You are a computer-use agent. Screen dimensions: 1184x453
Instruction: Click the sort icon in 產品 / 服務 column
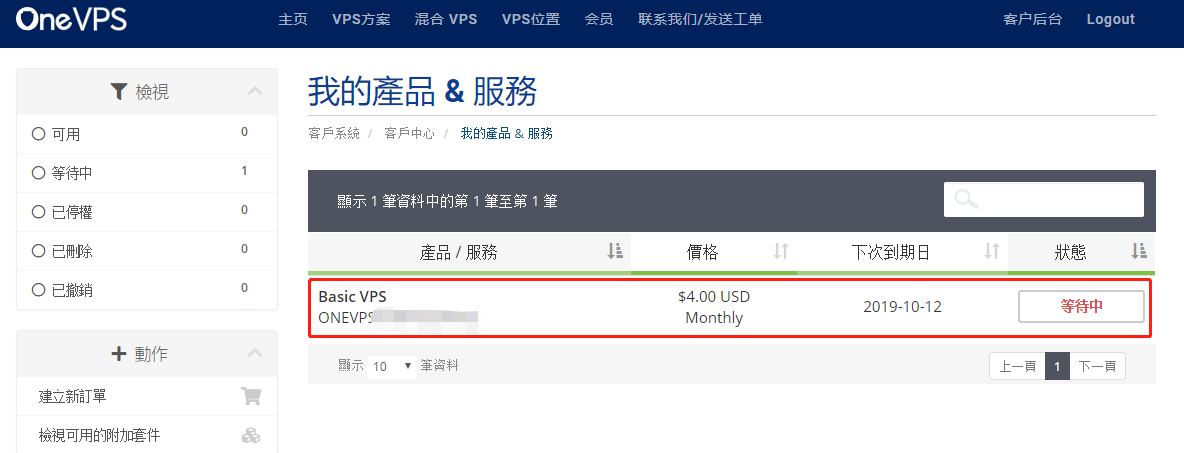[x=615, y=252]
